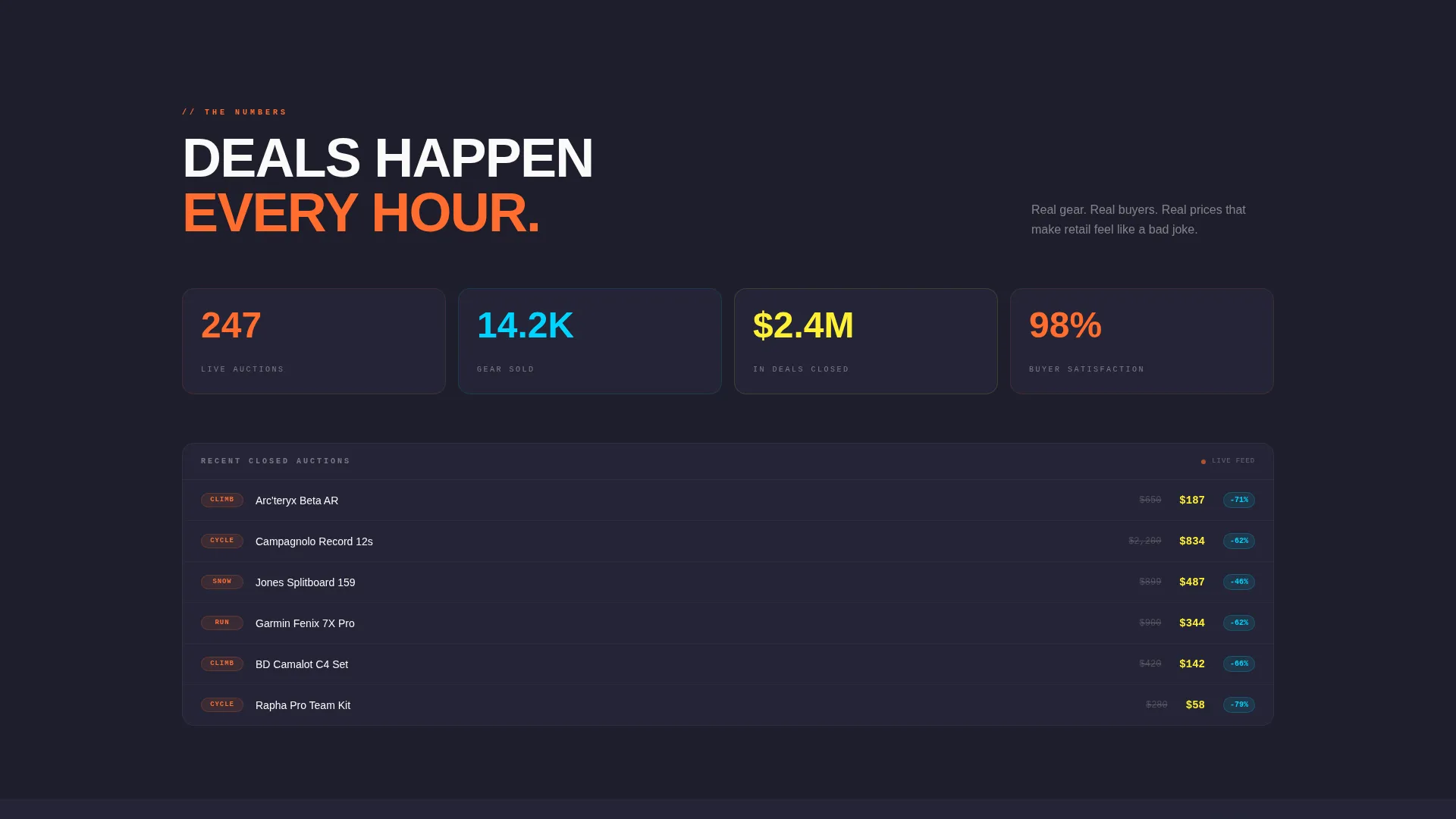The image size is (1456, 819).
Task: Click the DEALS HAPPEN heading
Action: point(388,158)
